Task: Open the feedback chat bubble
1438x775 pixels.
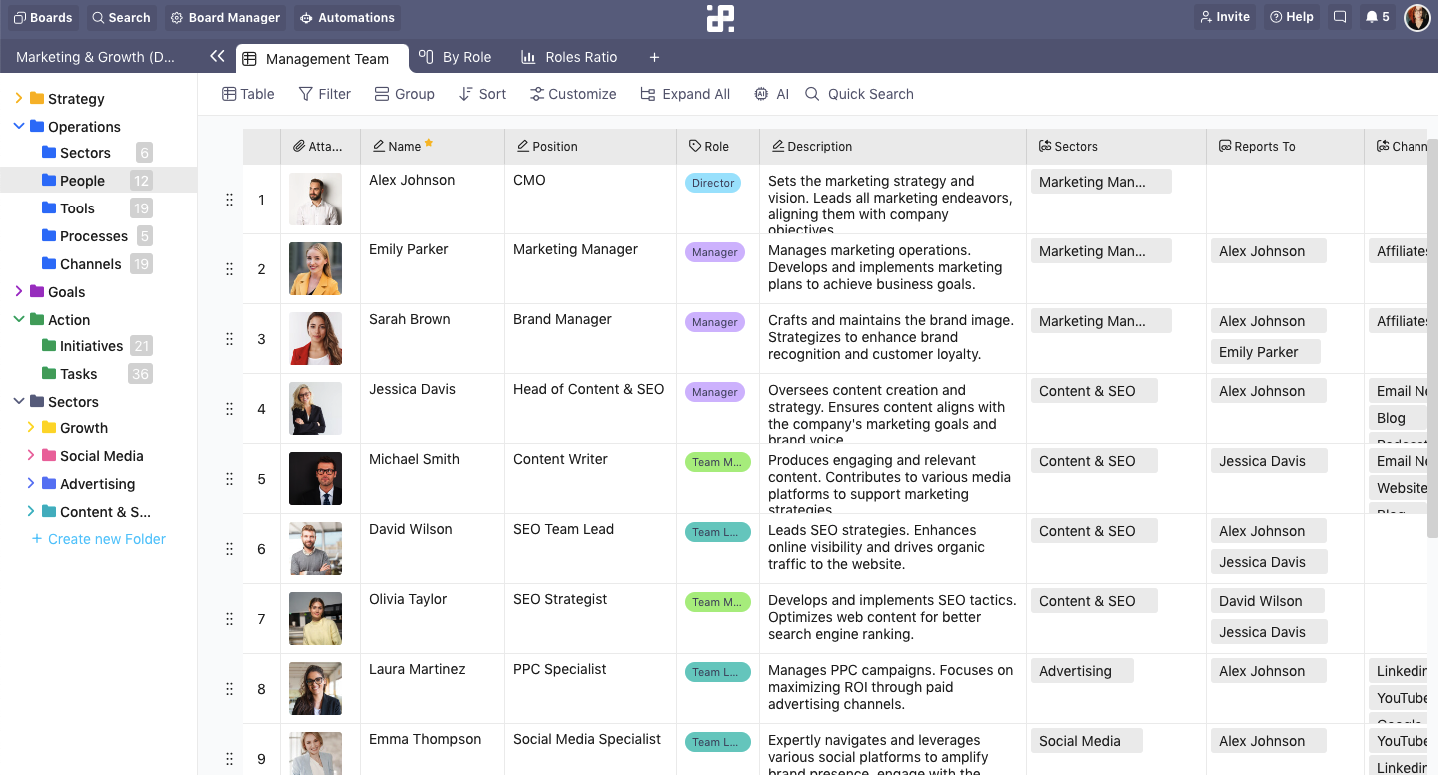Action: (x=1340, y=16)
